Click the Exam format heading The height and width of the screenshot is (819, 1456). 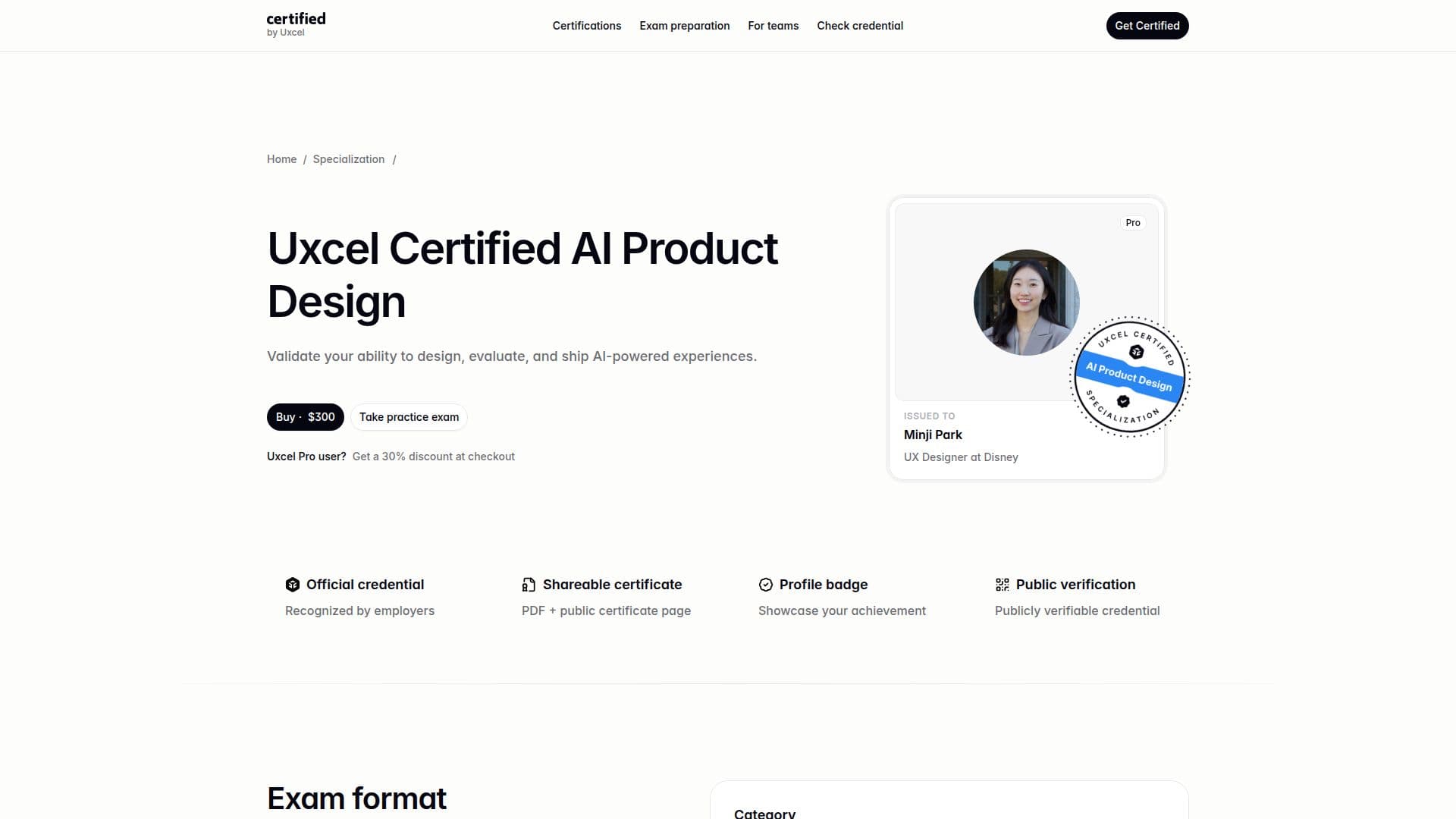(356, 799)
